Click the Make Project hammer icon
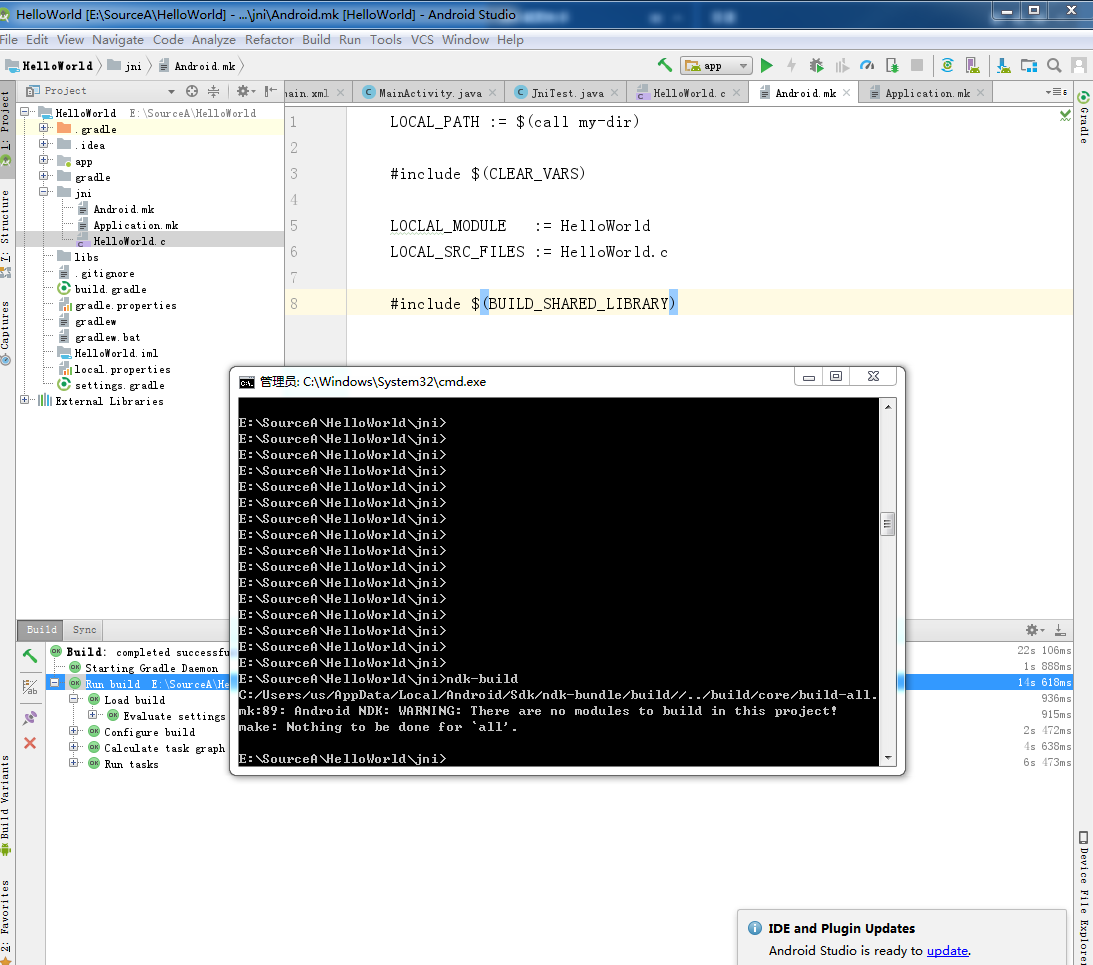Screen dimensions: 1093x965 (x=664, y=66)
